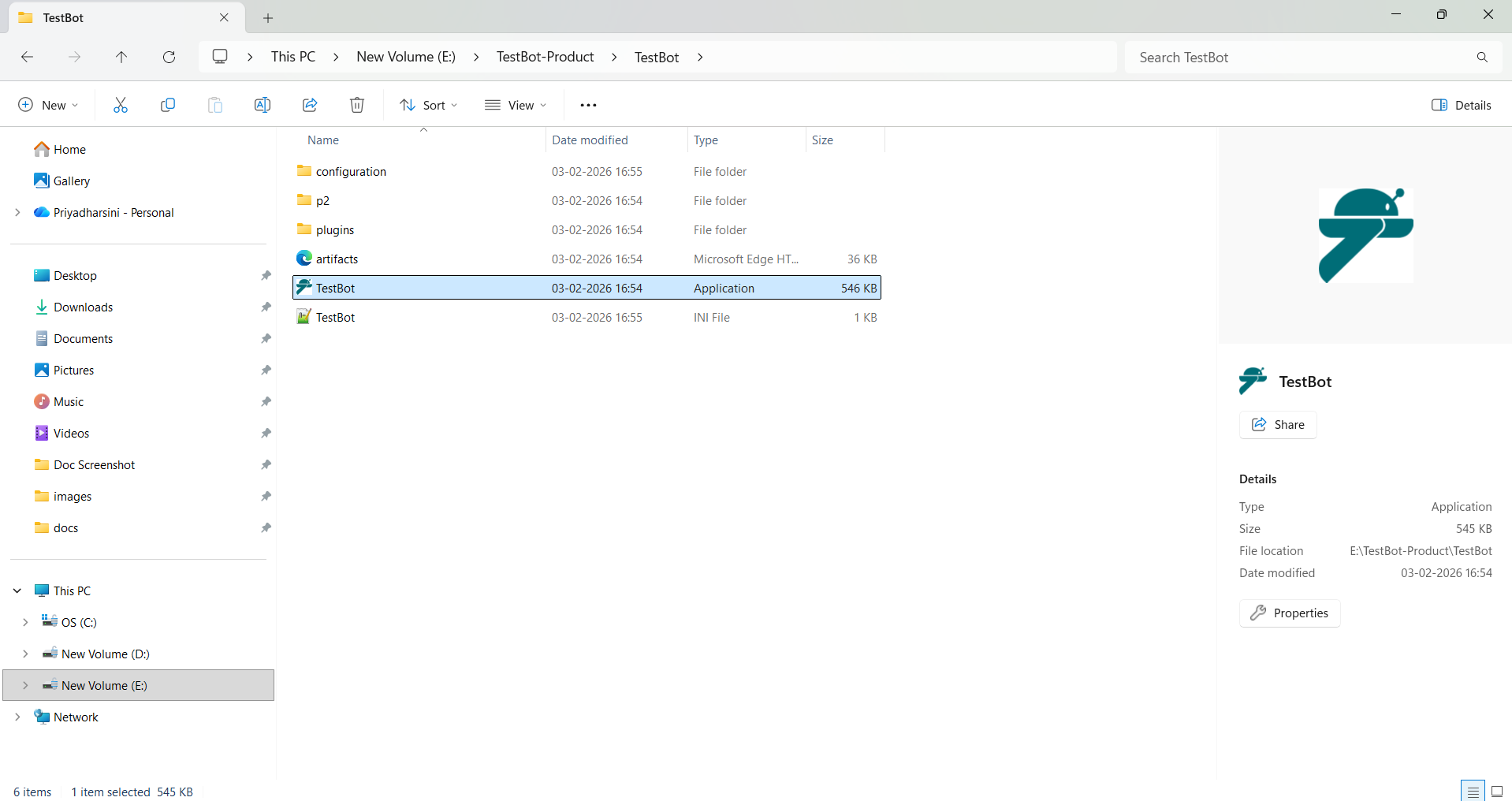Open the New item menu
Screen dimensions: 1512x801
click(48, 105)
